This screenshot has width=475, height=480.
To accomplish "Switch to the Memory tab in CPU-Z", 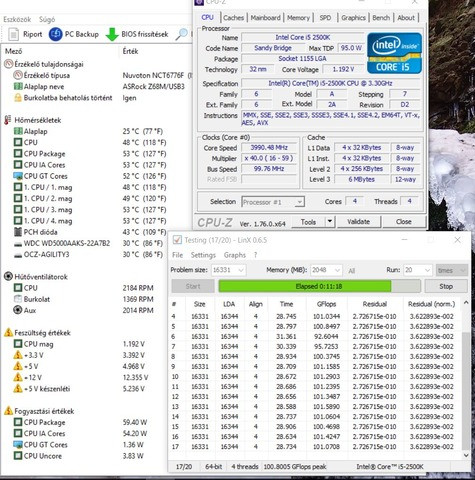I will [298, 18].
